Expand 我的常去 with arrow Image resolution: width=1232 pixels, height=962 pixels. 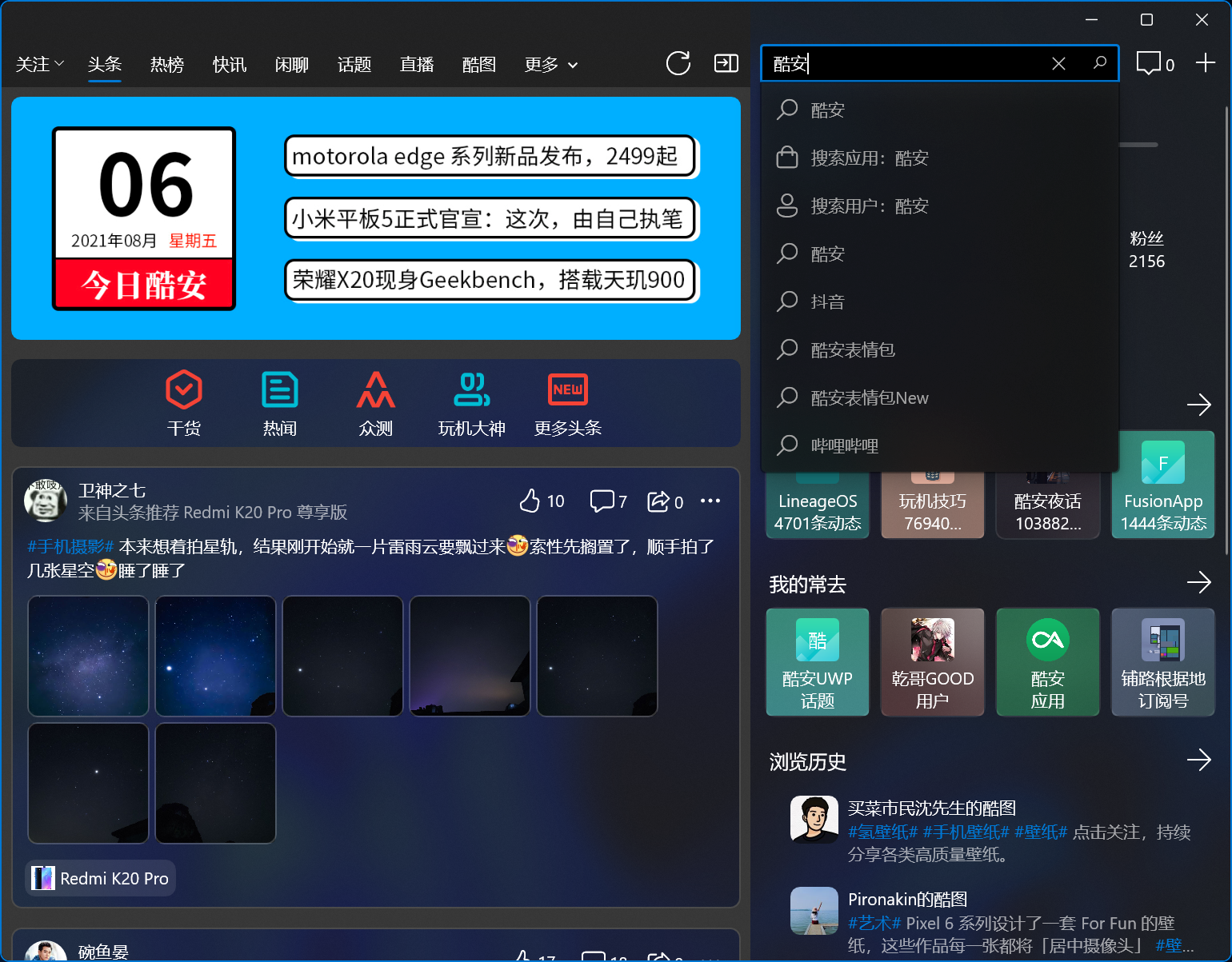(1198, 583)
